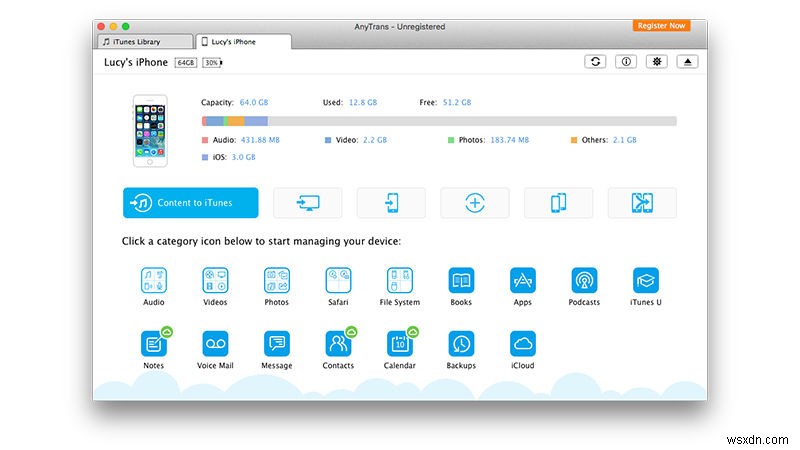Screen dimensions: 800x450
Task: Click the Photos green legend swatch
Action: click(451, 140)
